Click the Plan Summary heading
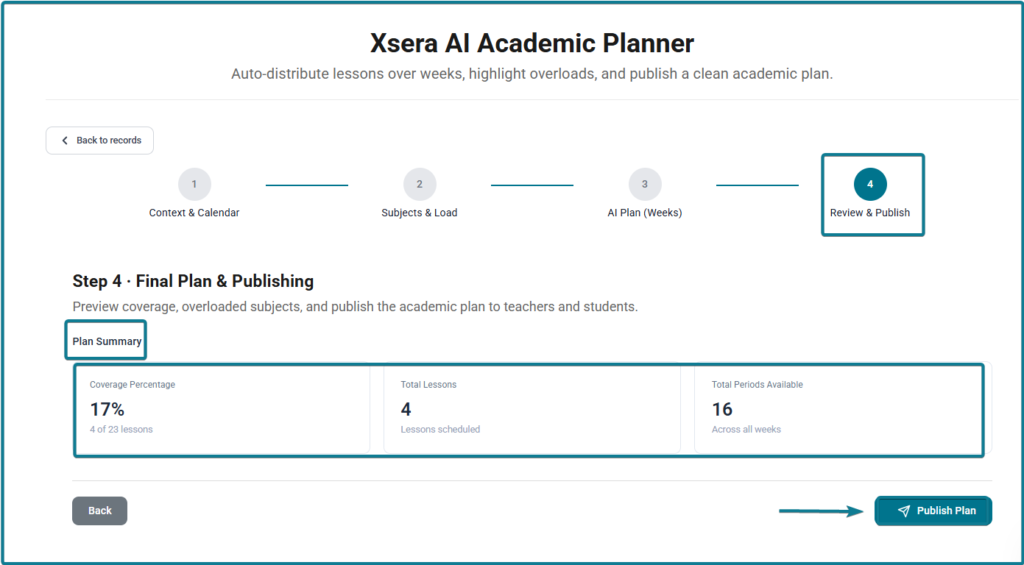This screenshot has width=1024, height=565. (107, 342)
